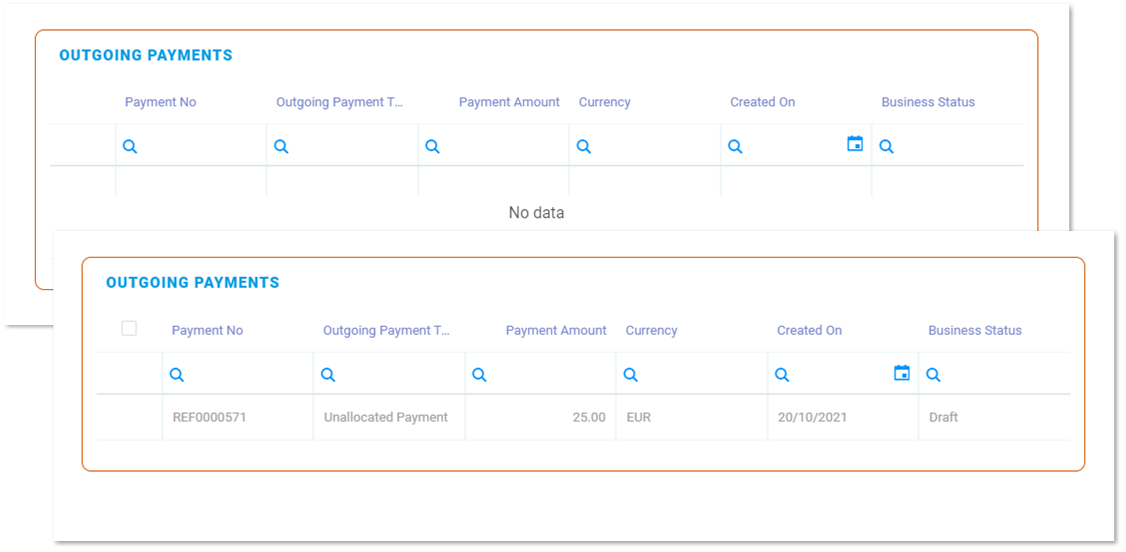Open Created On calendar picker in empty table
This screenshot has width=1126, height=552.
[855, 144]
